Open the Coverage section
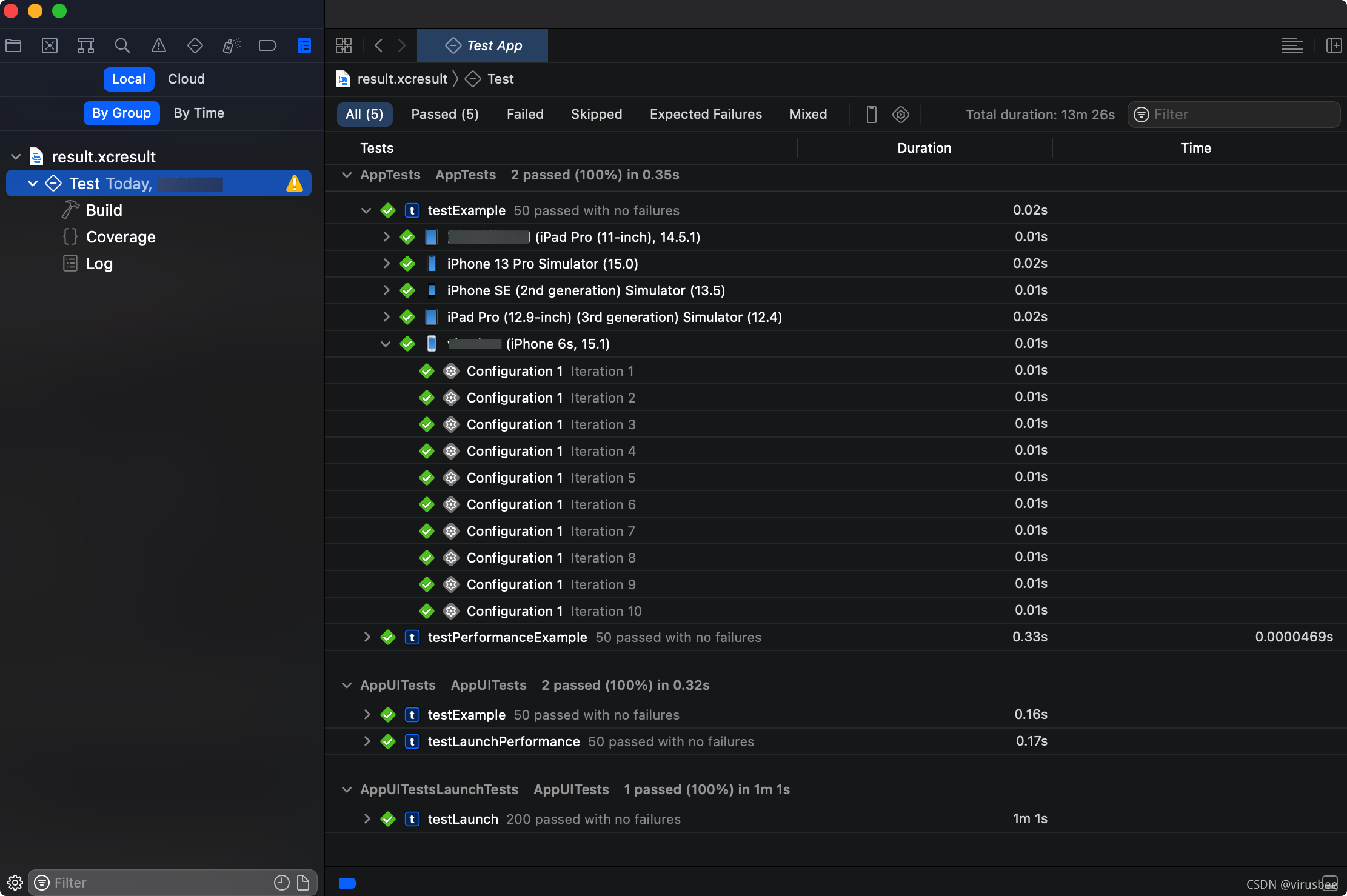1347x896 pixels. pos(120,237)
